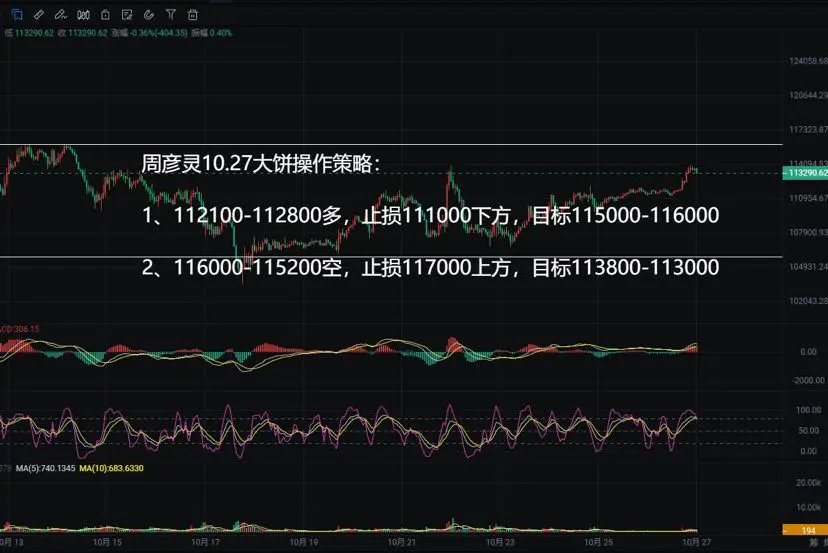Open the candlestick chart style tool

(83, 15)
